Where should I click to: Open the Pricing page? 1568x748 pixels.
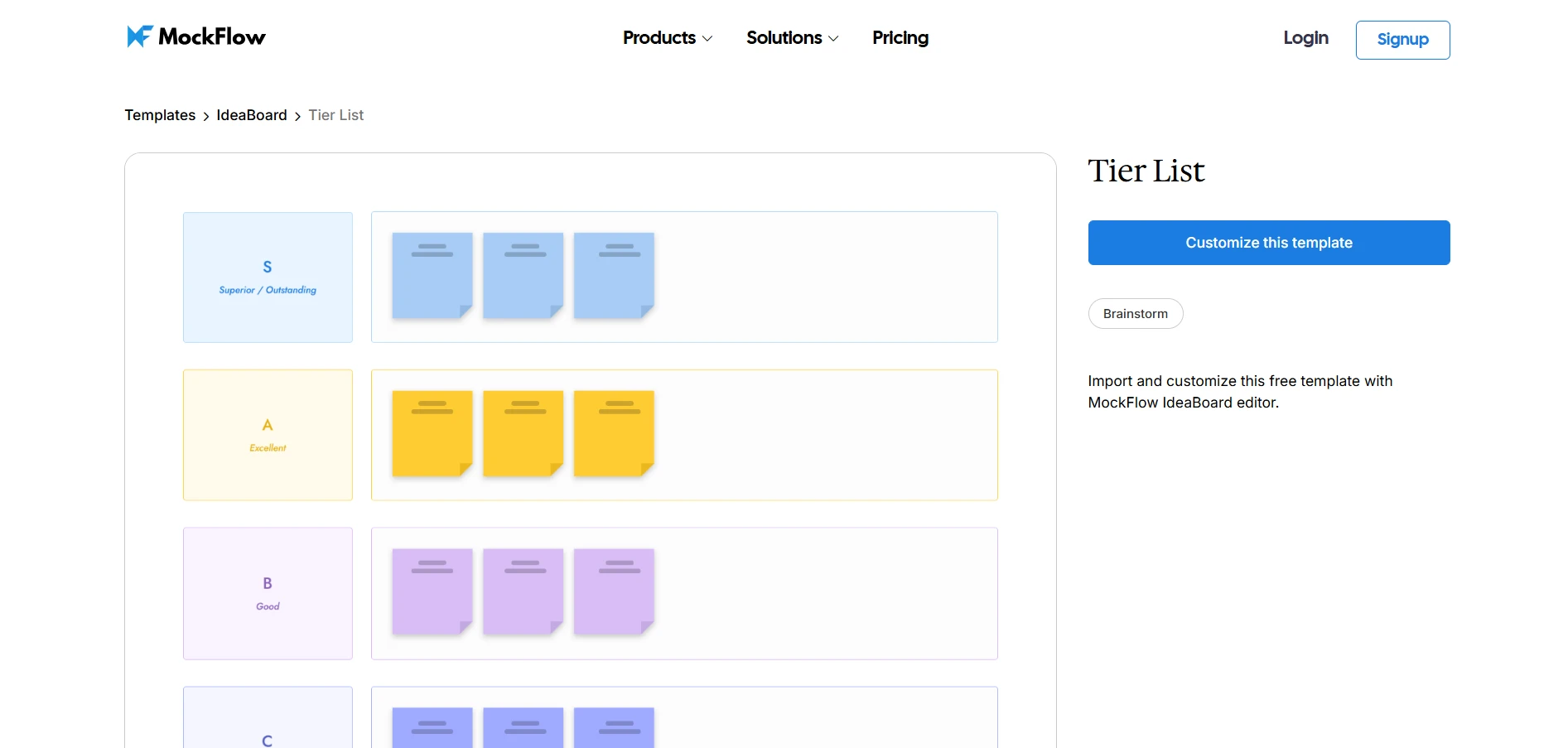click(900, 37)
